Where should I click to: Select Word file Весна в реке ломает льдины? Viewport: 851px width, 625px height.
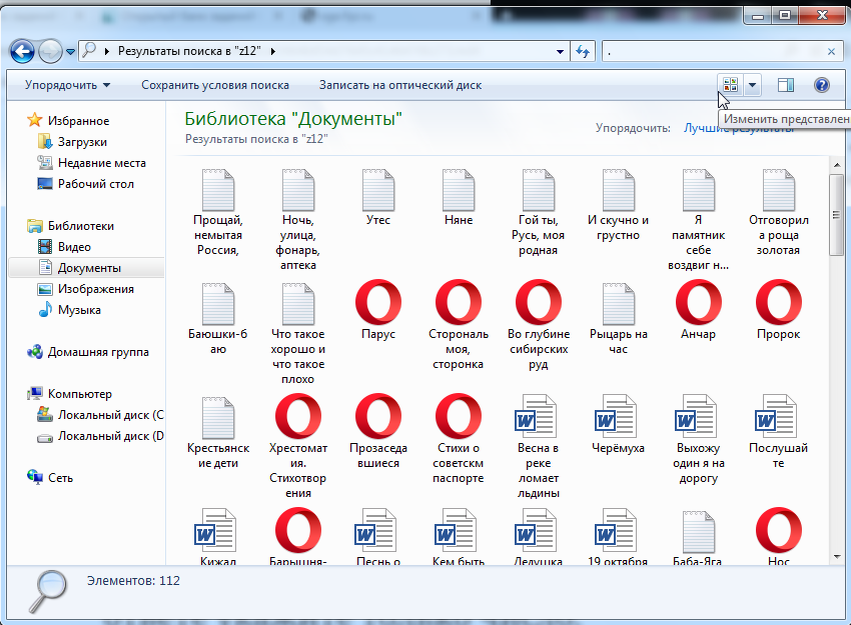[x=538, y=447]
